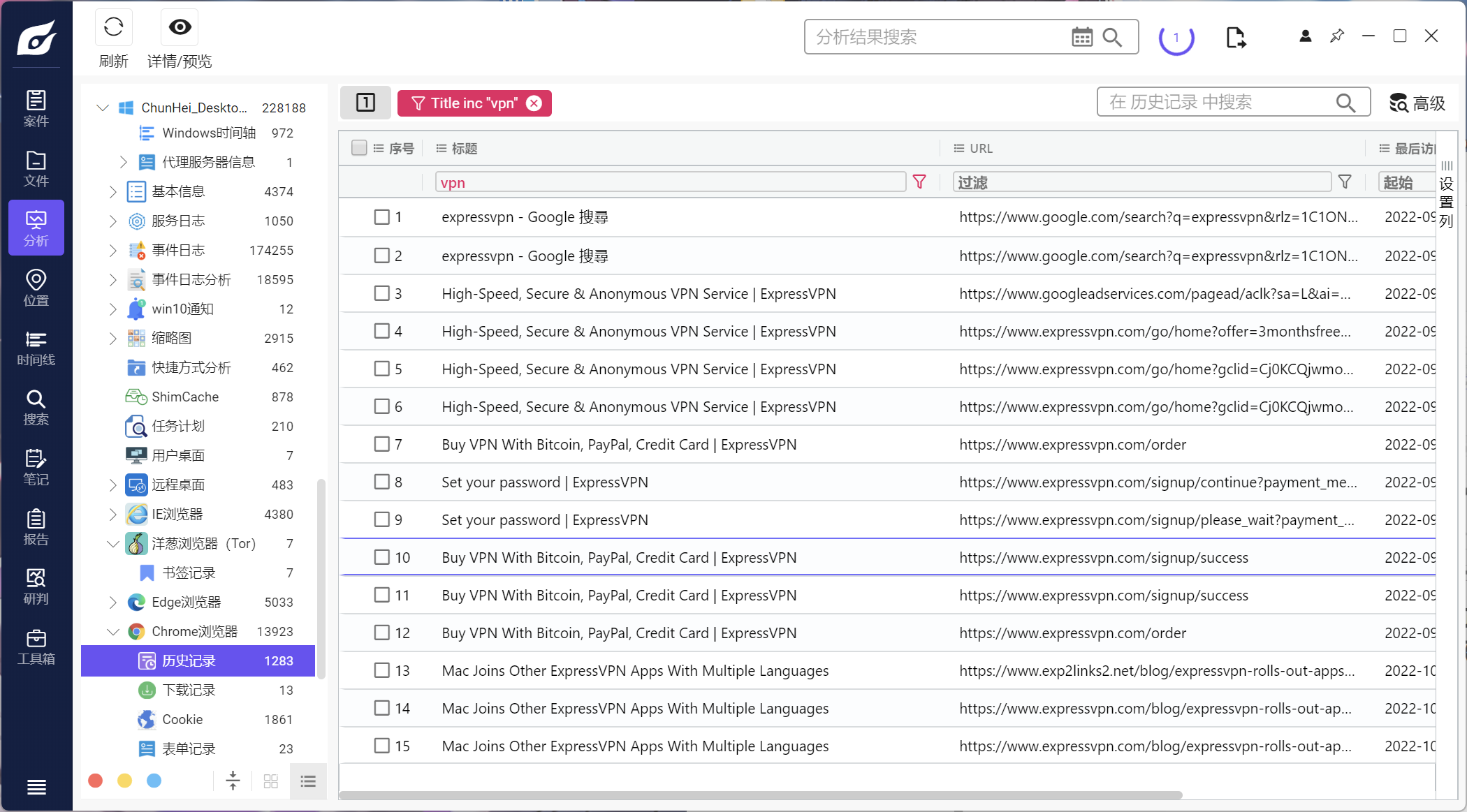
Task: Open the 时间线 timeline sidebar item
Action: click(x=36, y=348)
